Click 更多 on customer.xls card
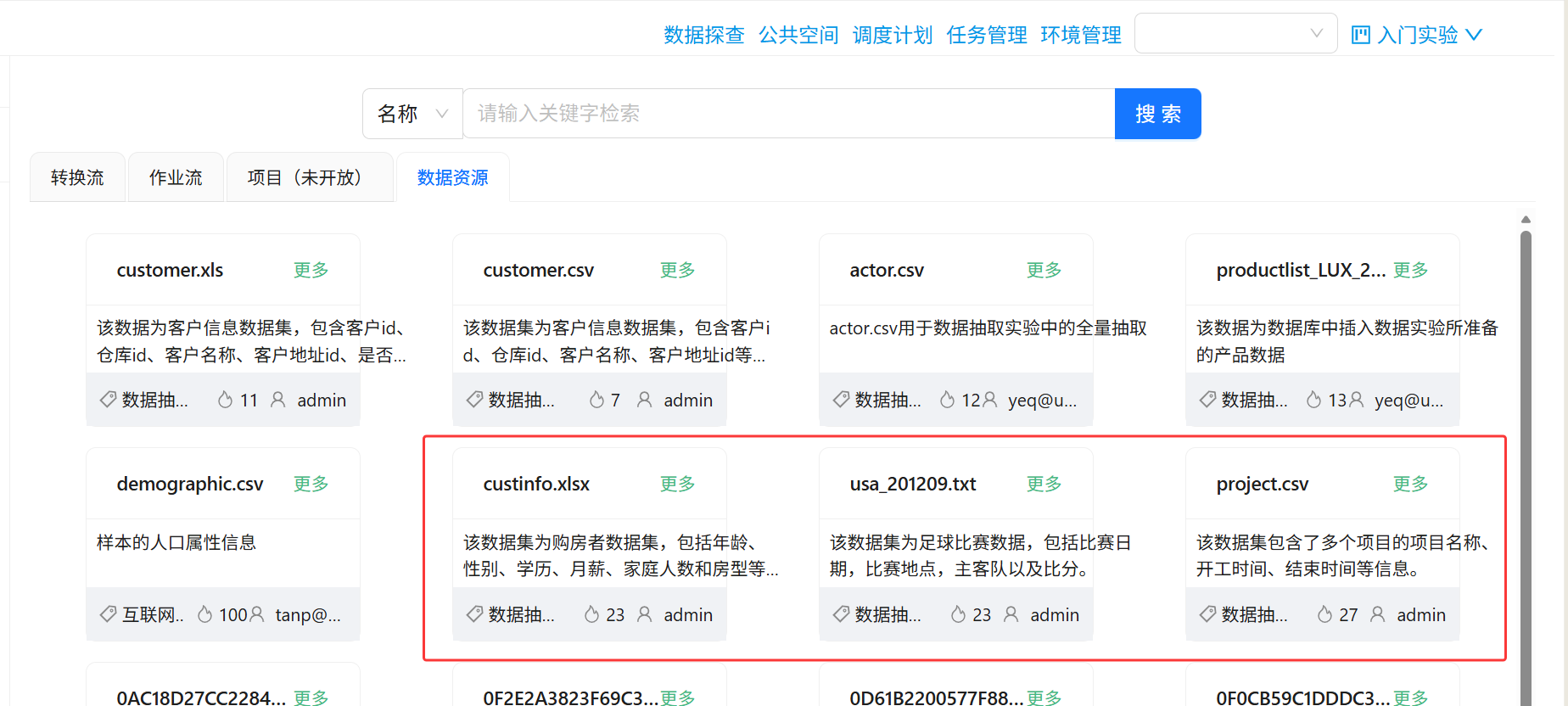The width and height of the screenshot is (1568, 706). coord(311,270)
